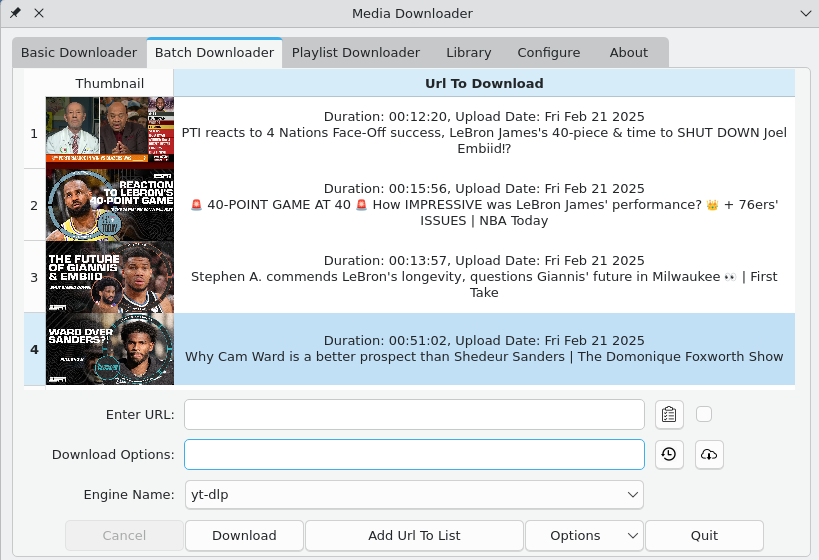819x560 pixels.
Task: Click the pin icon in title bar
Action: (15, 13)
